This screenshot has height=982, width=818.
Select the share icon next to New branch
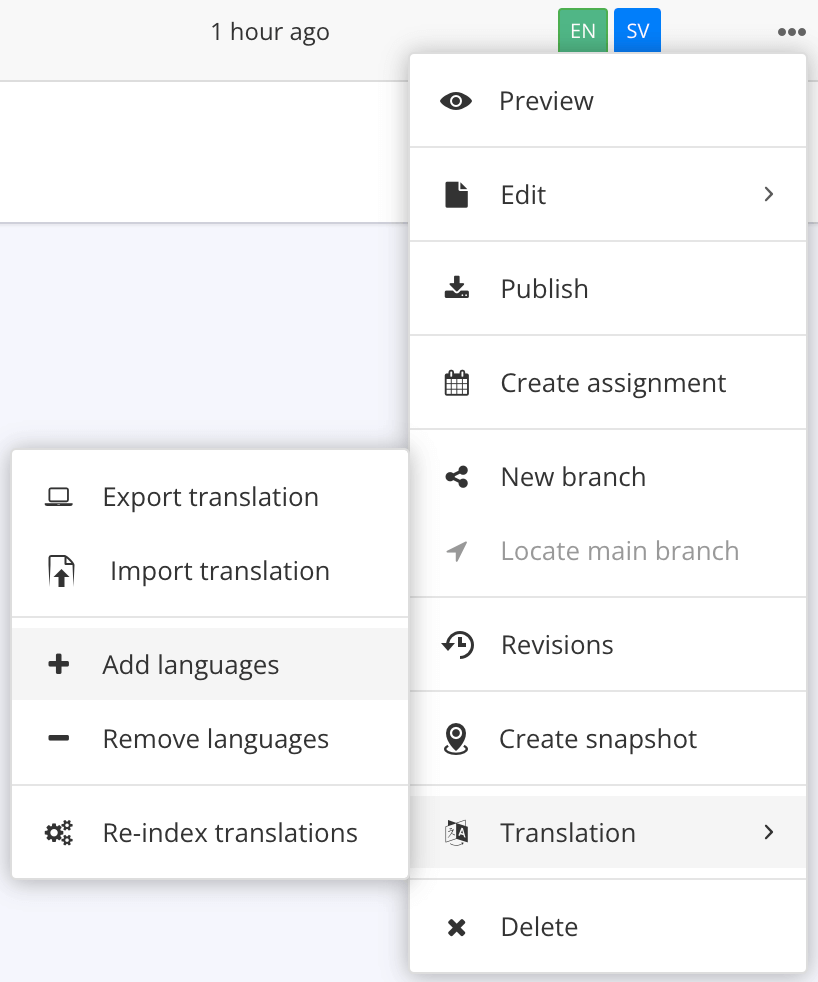[x=456, y=476]
